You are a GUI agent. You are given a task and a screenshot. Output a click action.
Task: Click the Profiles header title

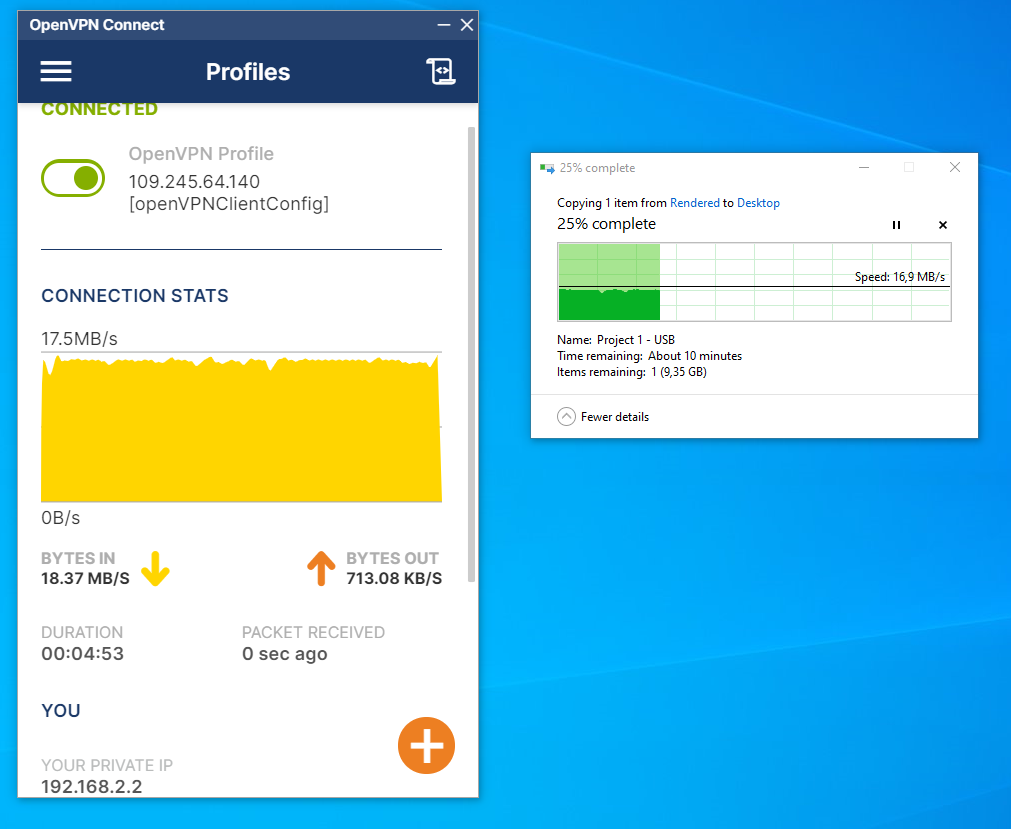point(248,72)
